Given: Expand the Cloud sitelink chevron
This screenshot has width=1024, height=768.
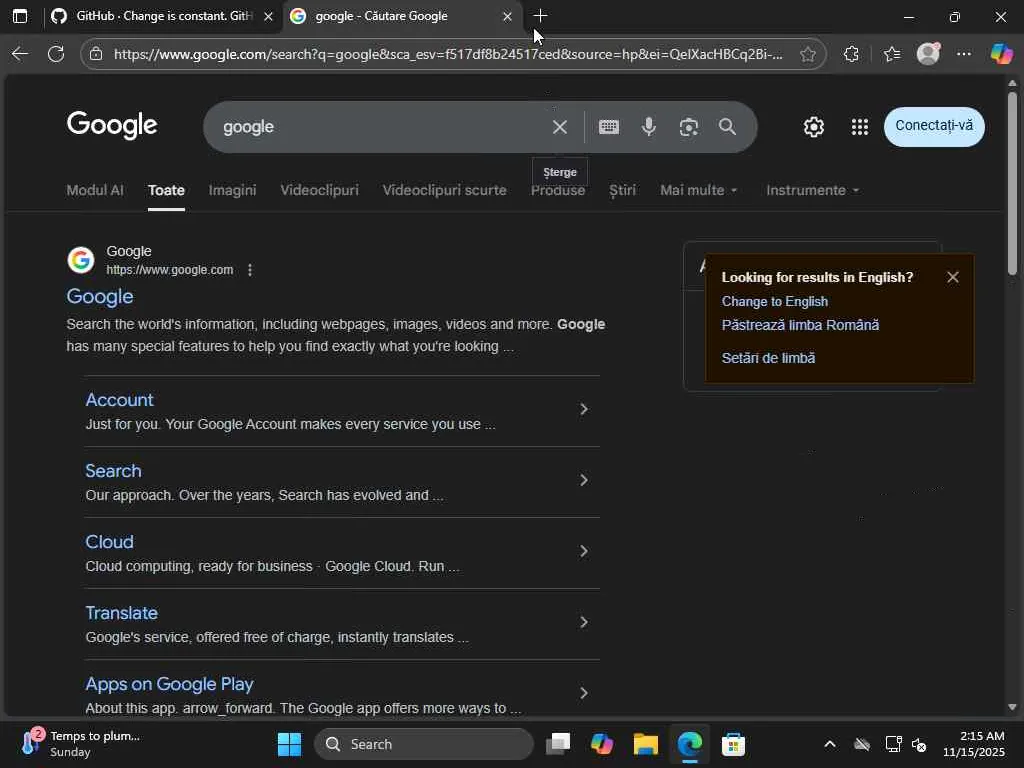Looking at the screenshot, I should (584, 551).
